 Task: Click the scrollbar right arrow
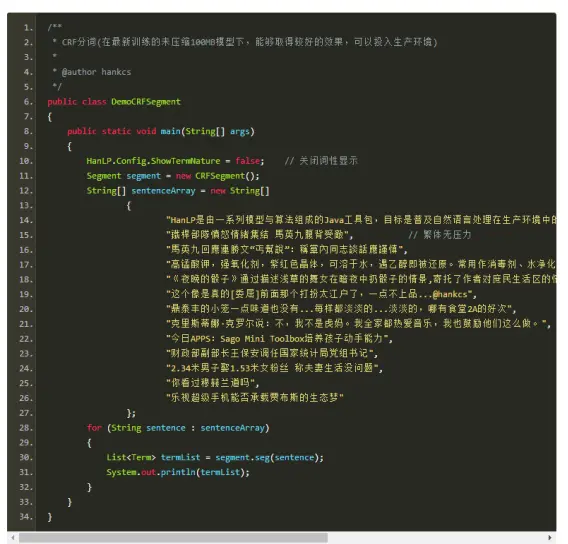550,537
